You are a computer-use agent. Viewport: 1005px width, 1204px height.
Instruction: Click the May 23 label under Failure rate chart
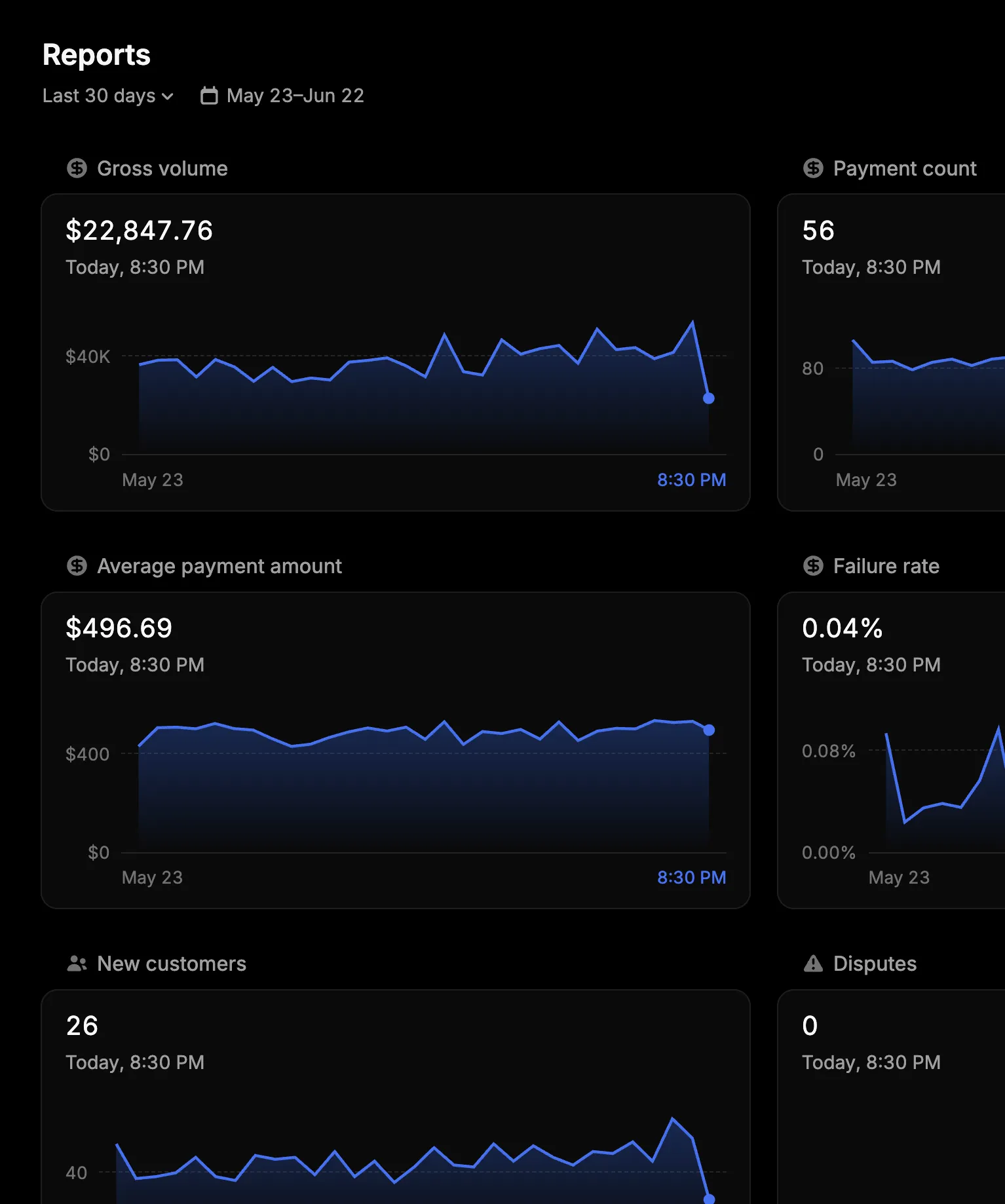[899, 878]
